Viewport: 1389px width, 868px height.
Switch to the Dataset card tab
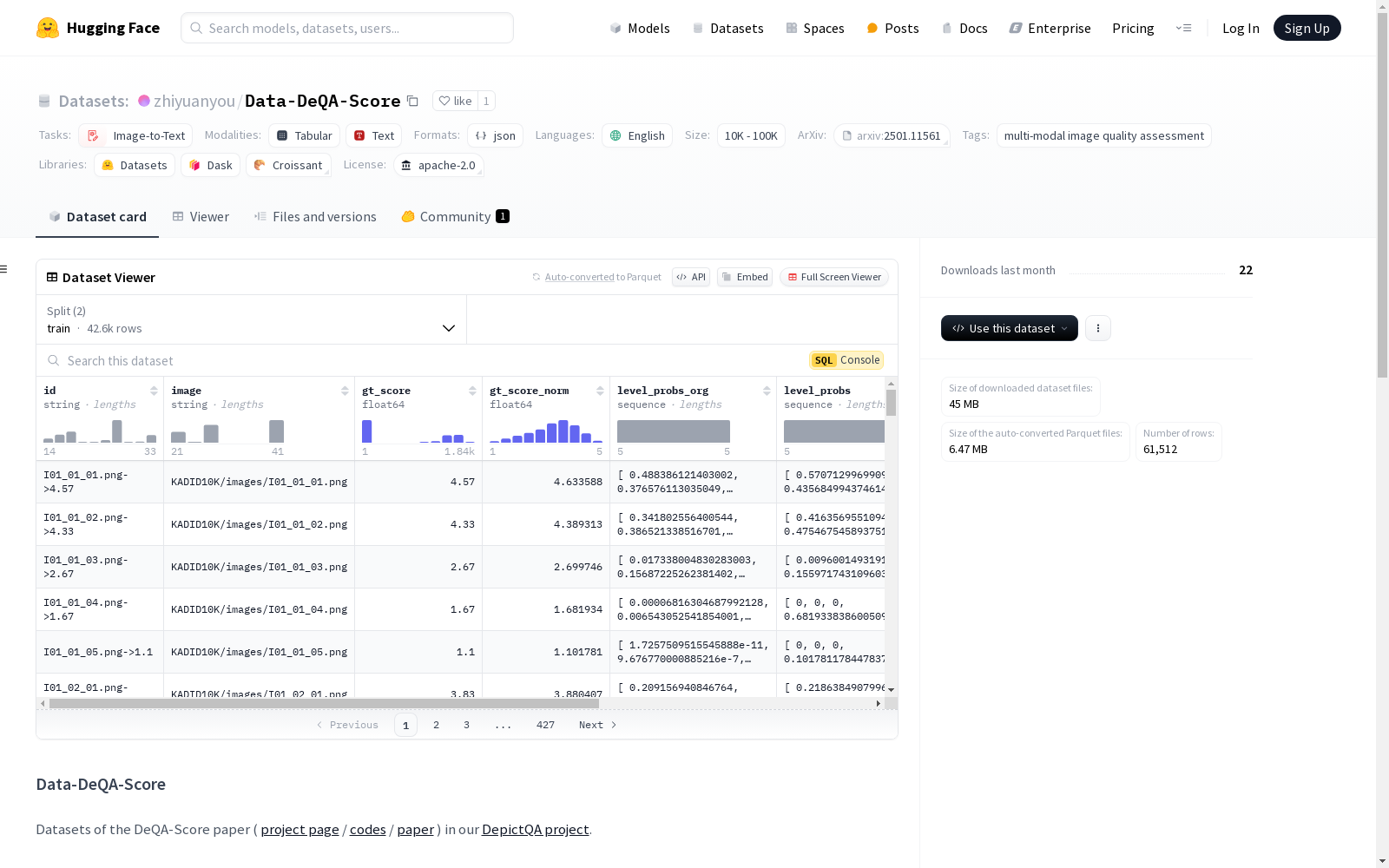[97, 217]
